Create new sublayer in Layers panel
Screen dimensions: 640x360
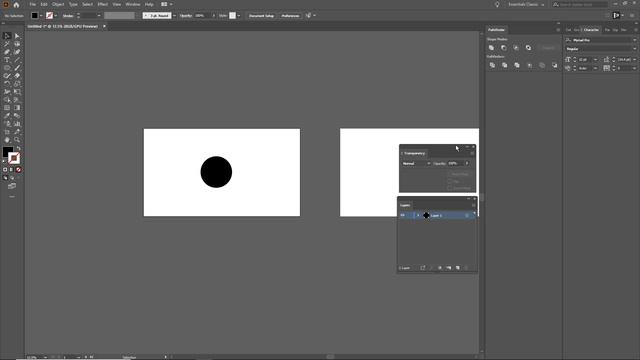[449, 268]
